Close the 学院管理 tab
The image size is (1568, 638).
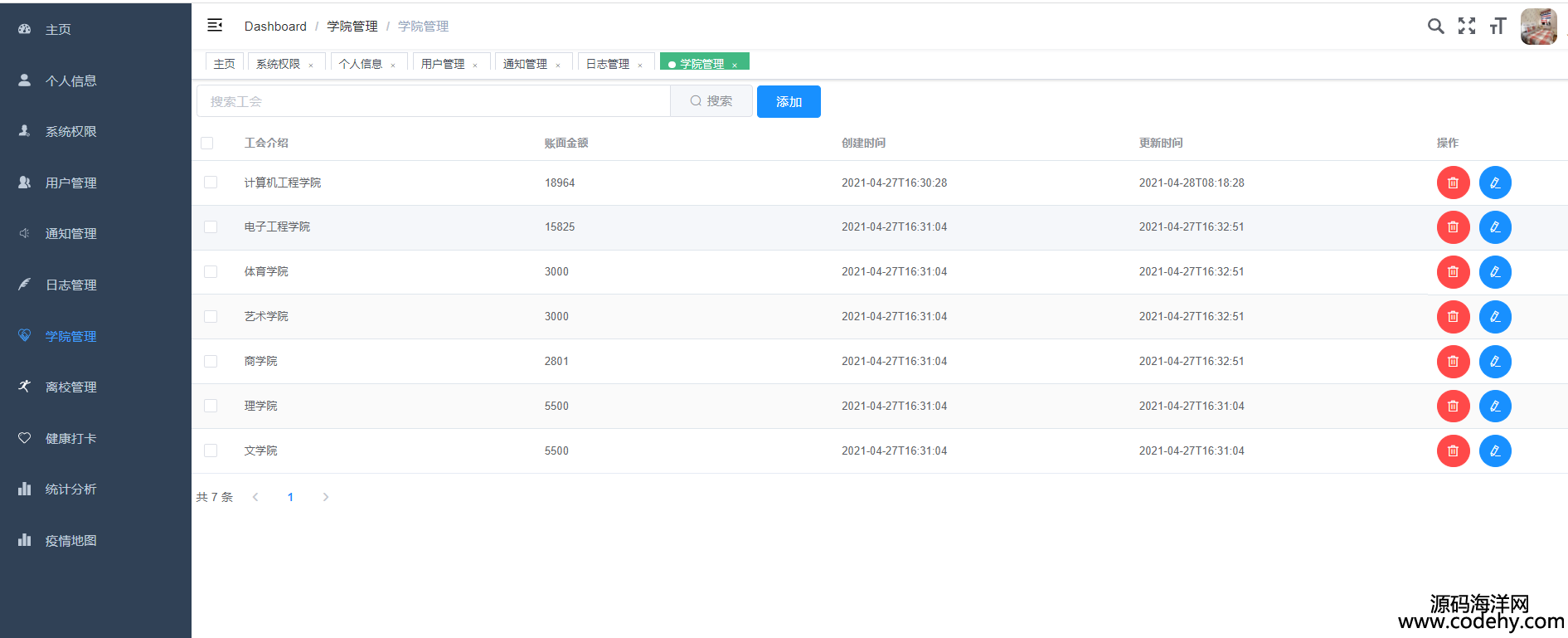pyautogui.click(x=735, y=65)
